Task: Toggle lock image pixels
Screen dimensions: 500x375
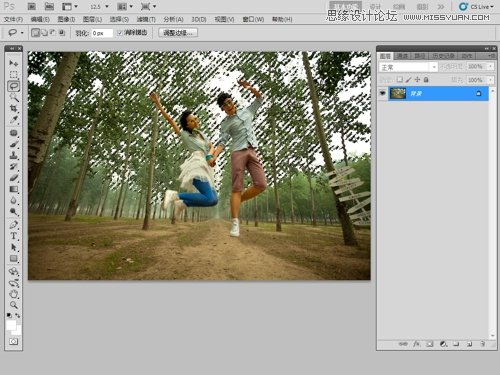Action: 409,80
